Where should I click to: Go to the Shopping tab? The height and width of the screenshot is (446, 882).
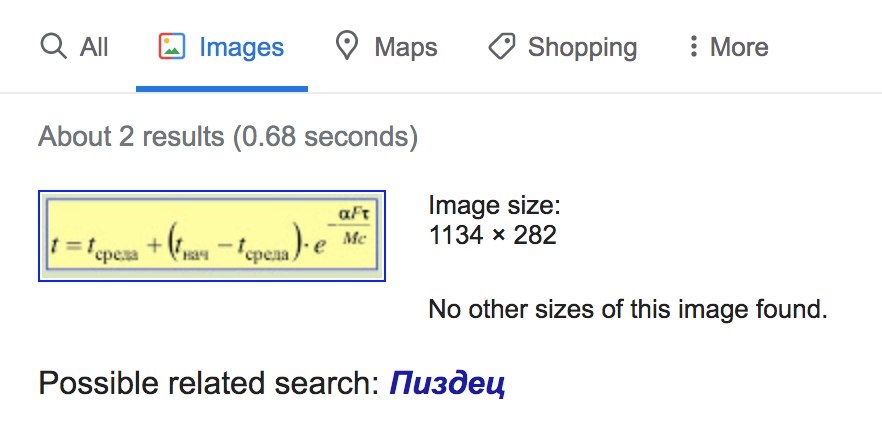click(582, 47)
